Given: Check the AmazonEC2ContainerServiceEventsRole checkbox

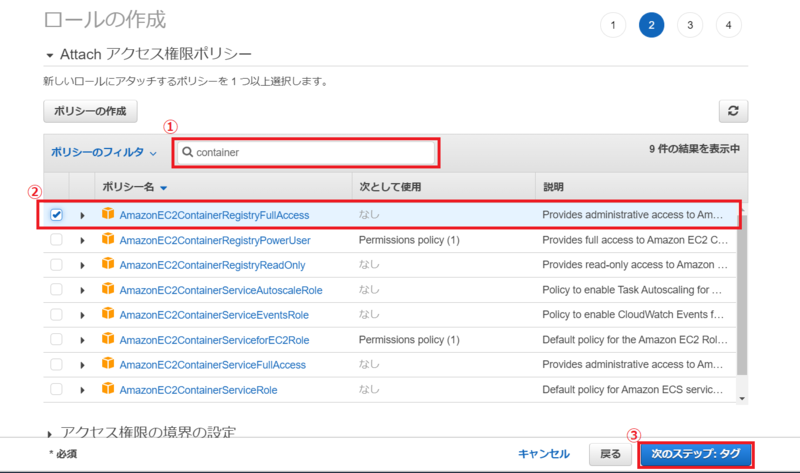Looking at the screenshot, I should [x=56, y=314].
